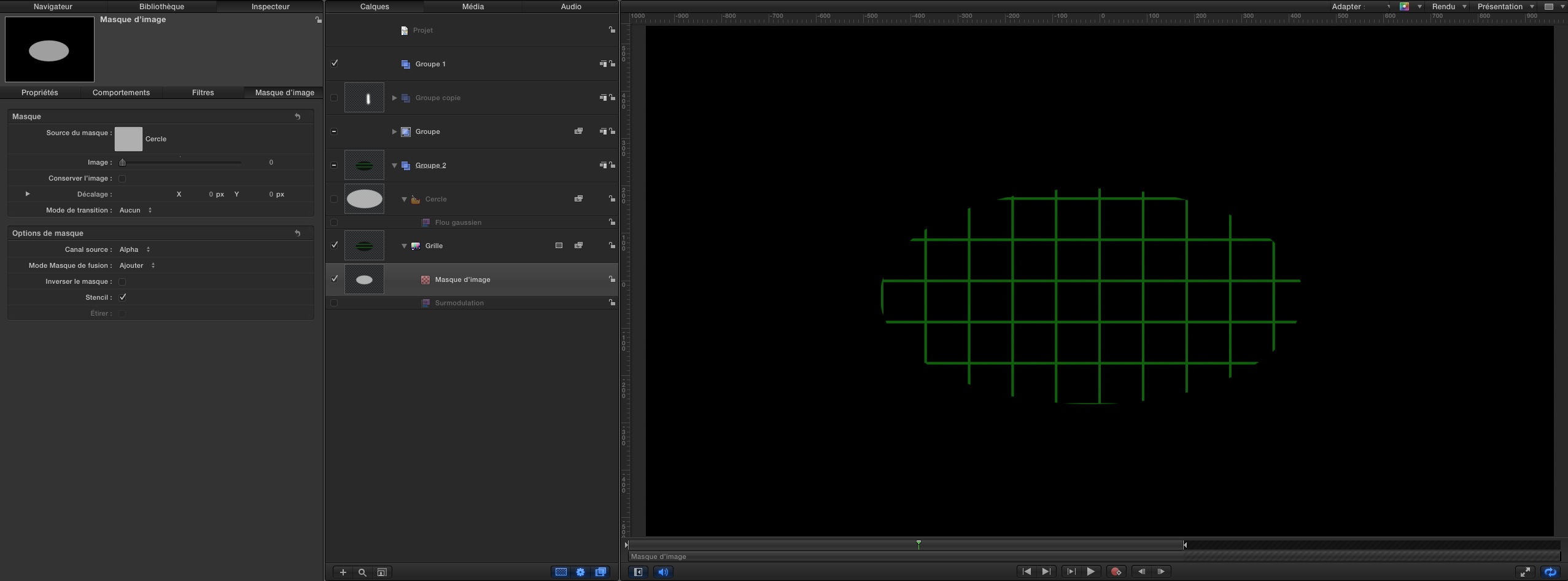Open the Mode Masque de fusion dropdown
Viewport: 1568px width, 581px height.
tap(137, 265)
